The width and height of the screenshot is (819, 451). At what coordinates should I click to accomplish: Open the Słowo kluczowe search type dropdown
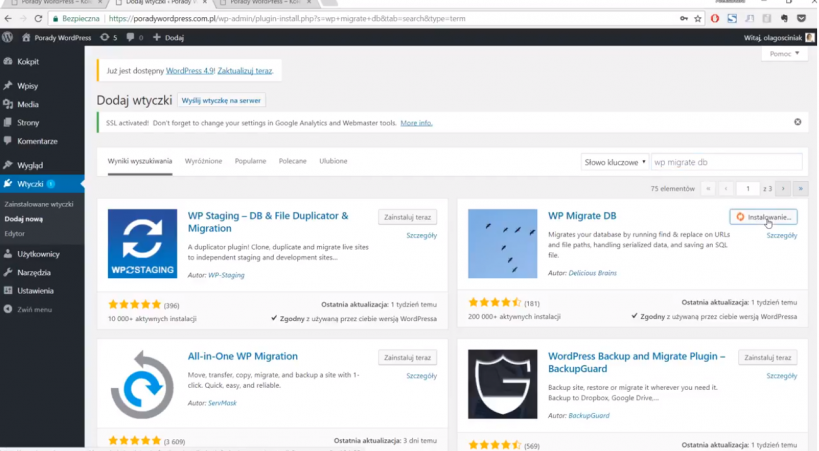click(x=615, y=162)
